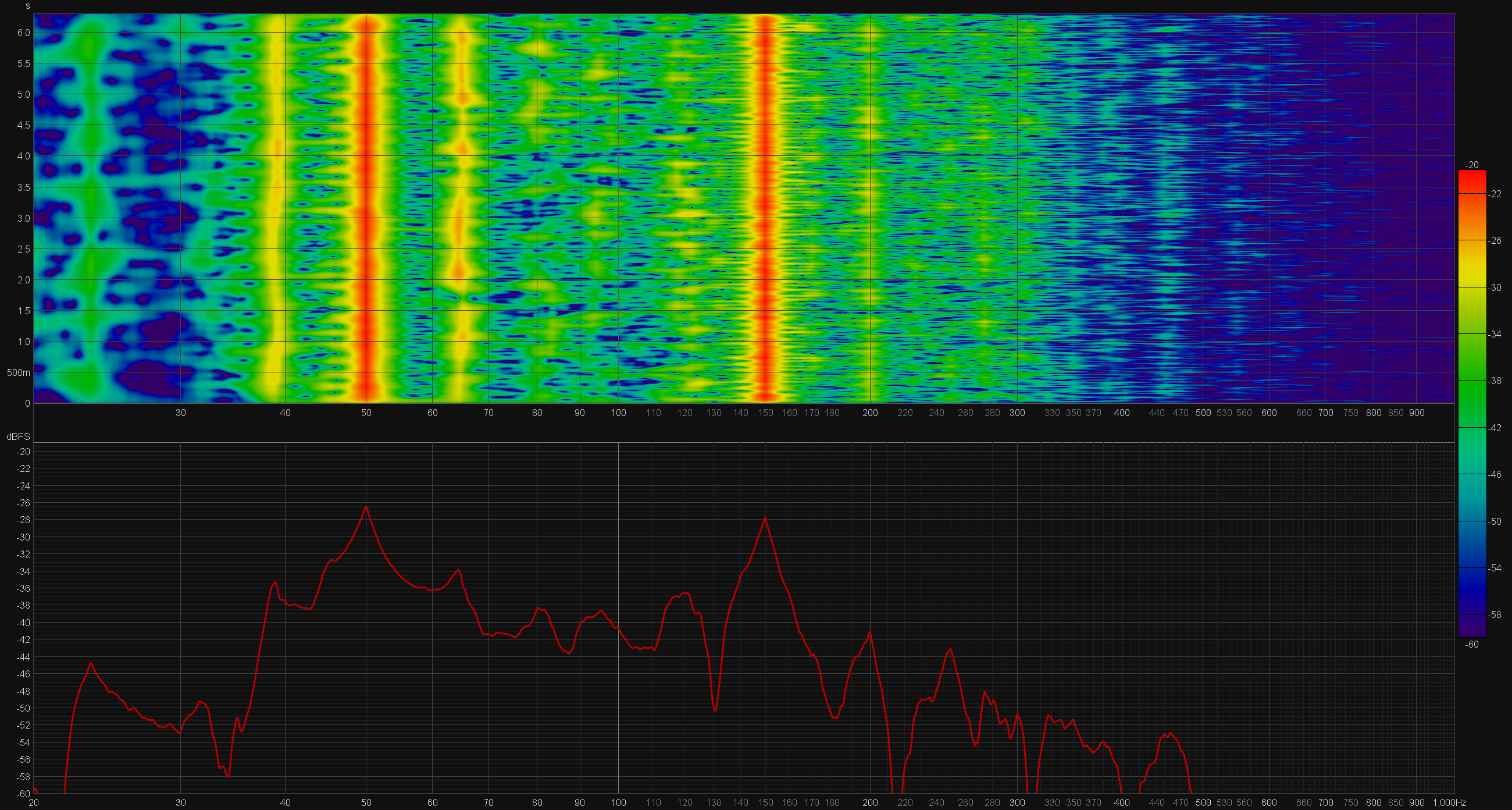Click "-32" on the dBFS axis
Screen dimensions: 1512x810
point(23,554)
